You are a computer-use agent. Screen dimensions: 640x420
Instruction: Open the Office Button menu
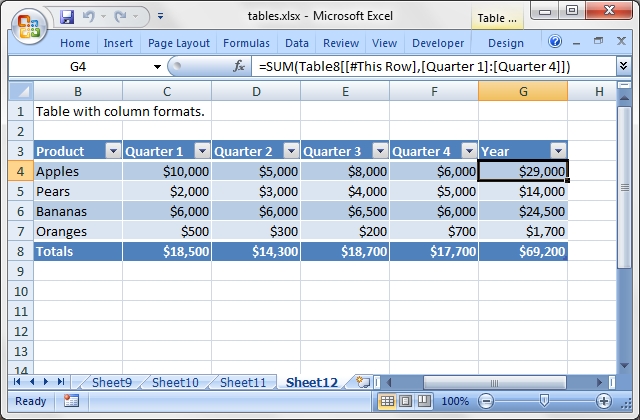point(29,27)
